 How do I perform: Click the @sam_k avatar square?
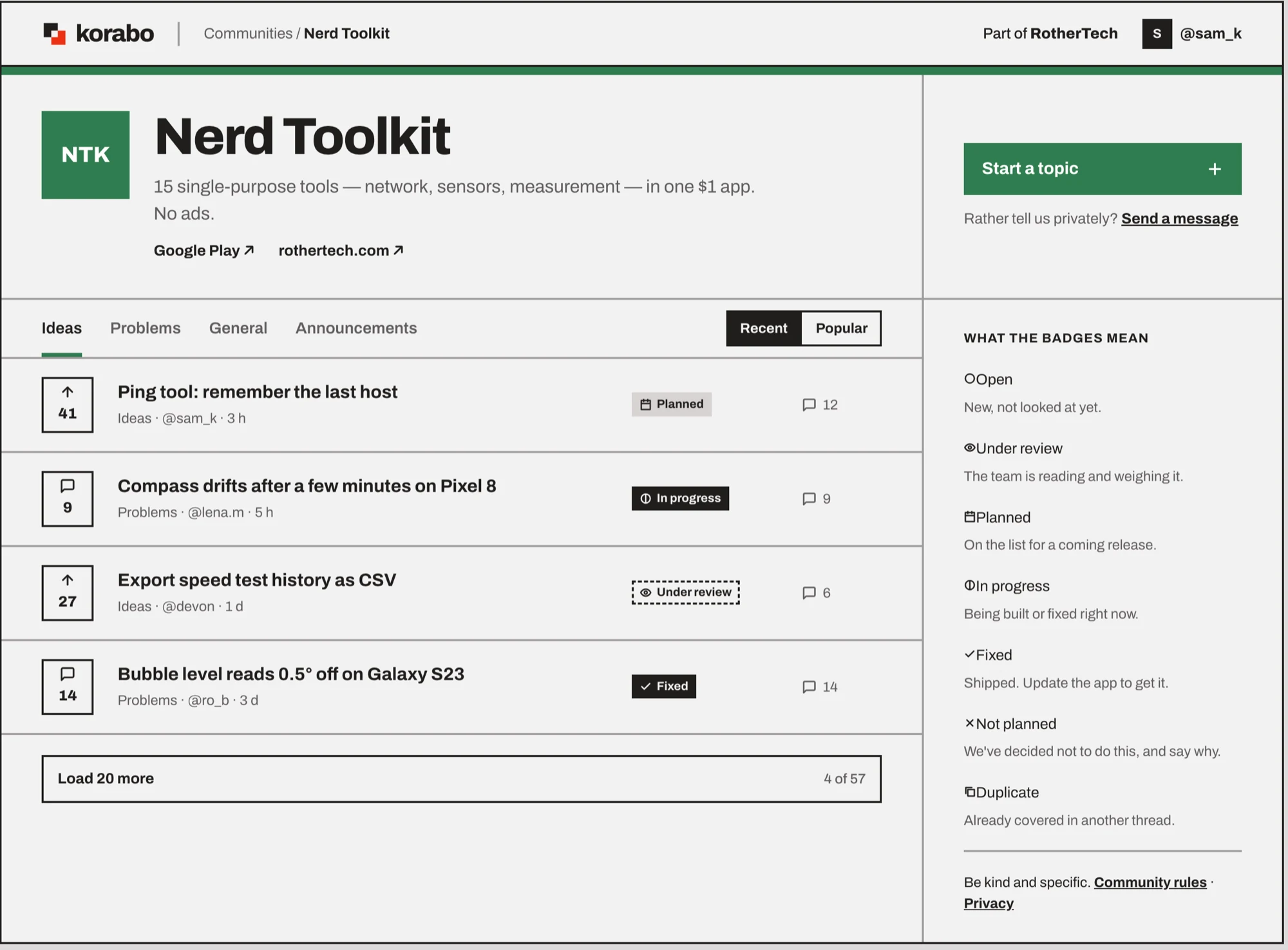click(1157, 33)
